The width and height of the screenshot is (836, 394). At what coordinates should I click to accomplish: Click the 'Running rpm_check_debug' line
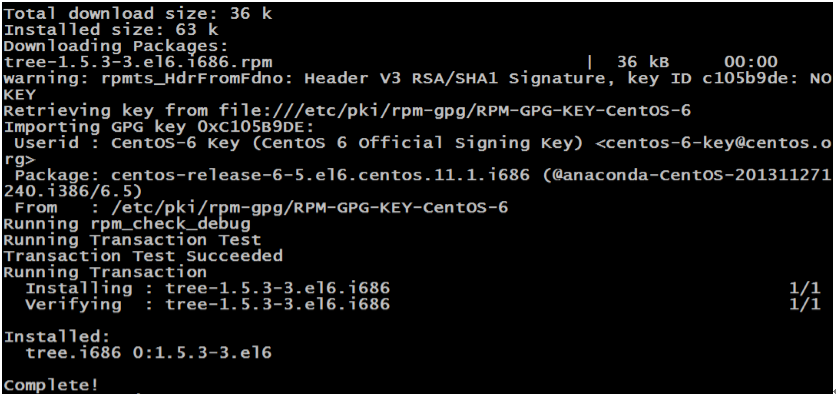pos(127,224)
